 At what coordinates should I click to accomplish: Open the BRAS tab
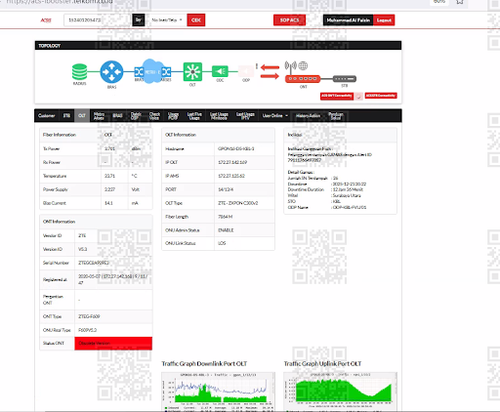pyautogui.click(x=117, y=116)
